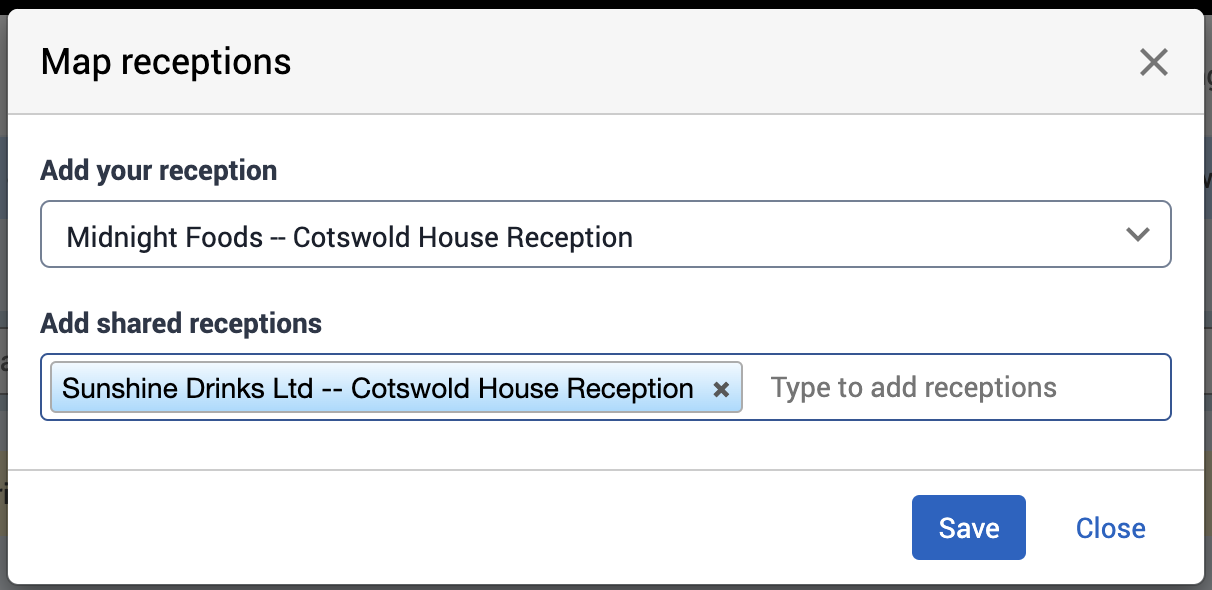
Task: Click the 'Map receptions' dialog title
Action: click(x=166, y=62)
